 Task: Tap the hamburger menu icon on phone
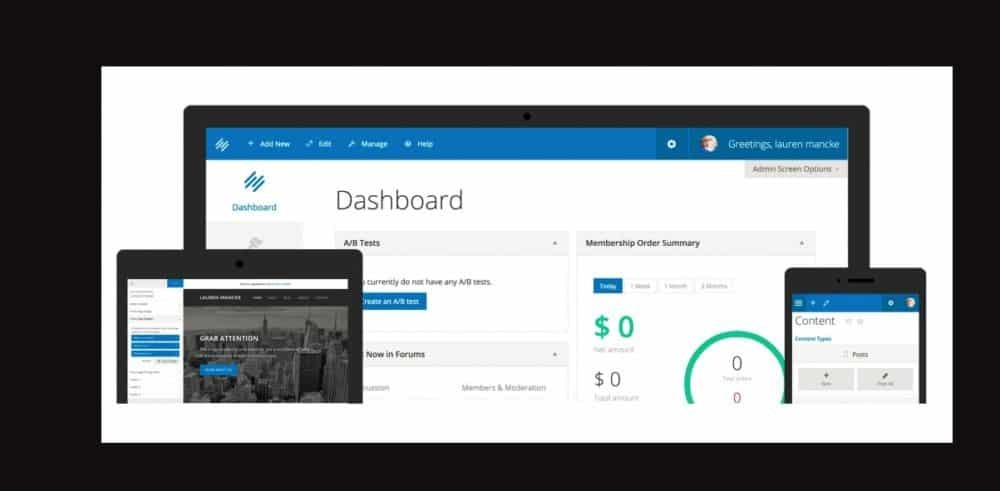click(798, 302)
